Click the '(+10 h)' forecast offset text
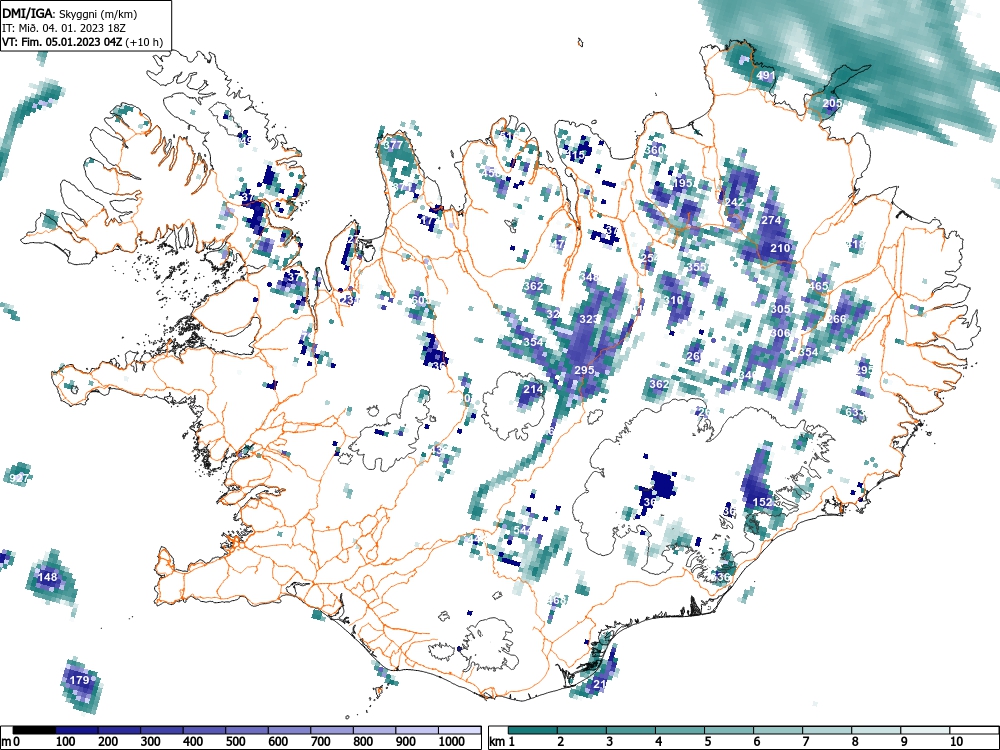This screenshot has height=750, width=1000. pyautogui.click(x=145, y=42)
